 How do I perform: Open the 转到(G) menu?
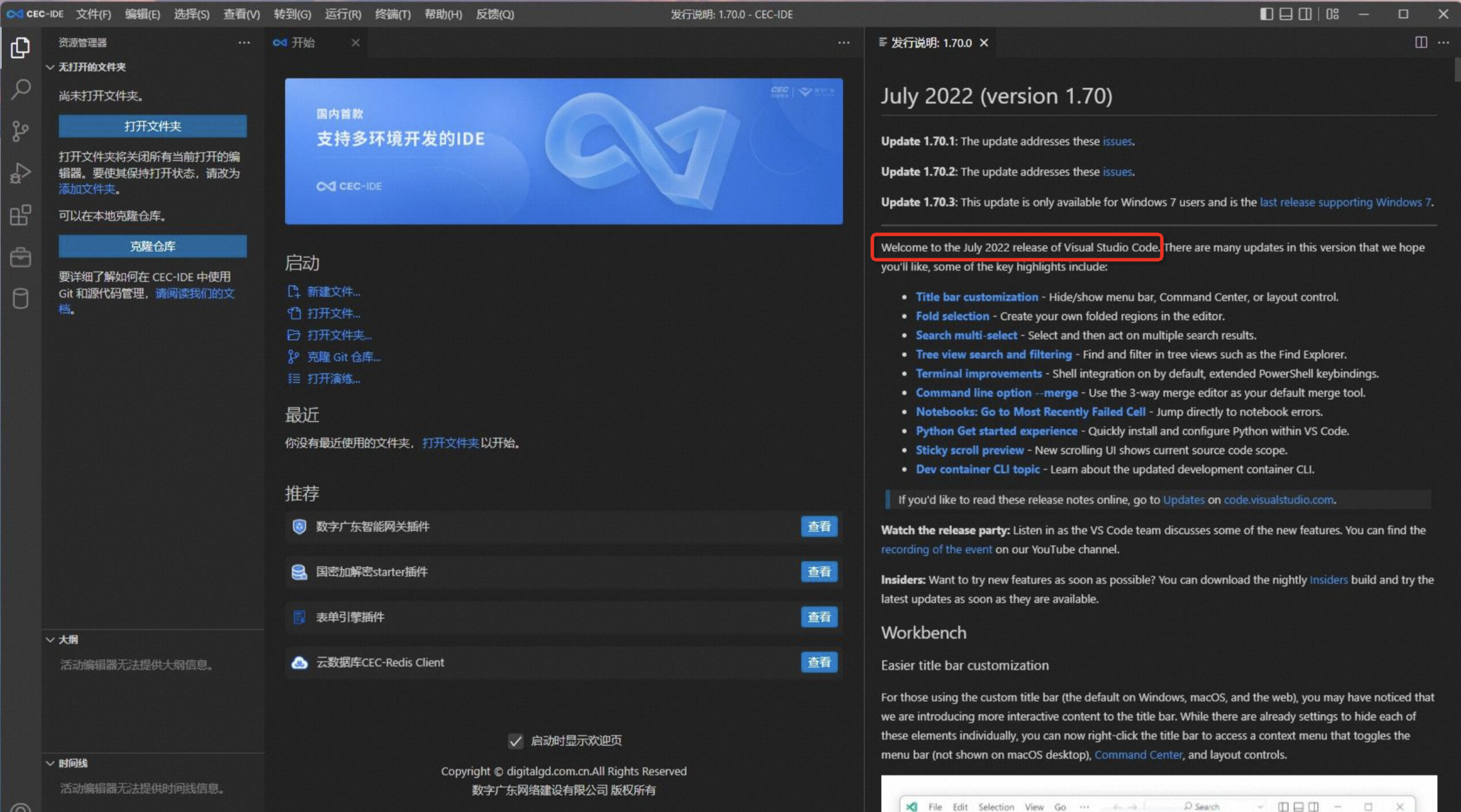click(292, 14)
